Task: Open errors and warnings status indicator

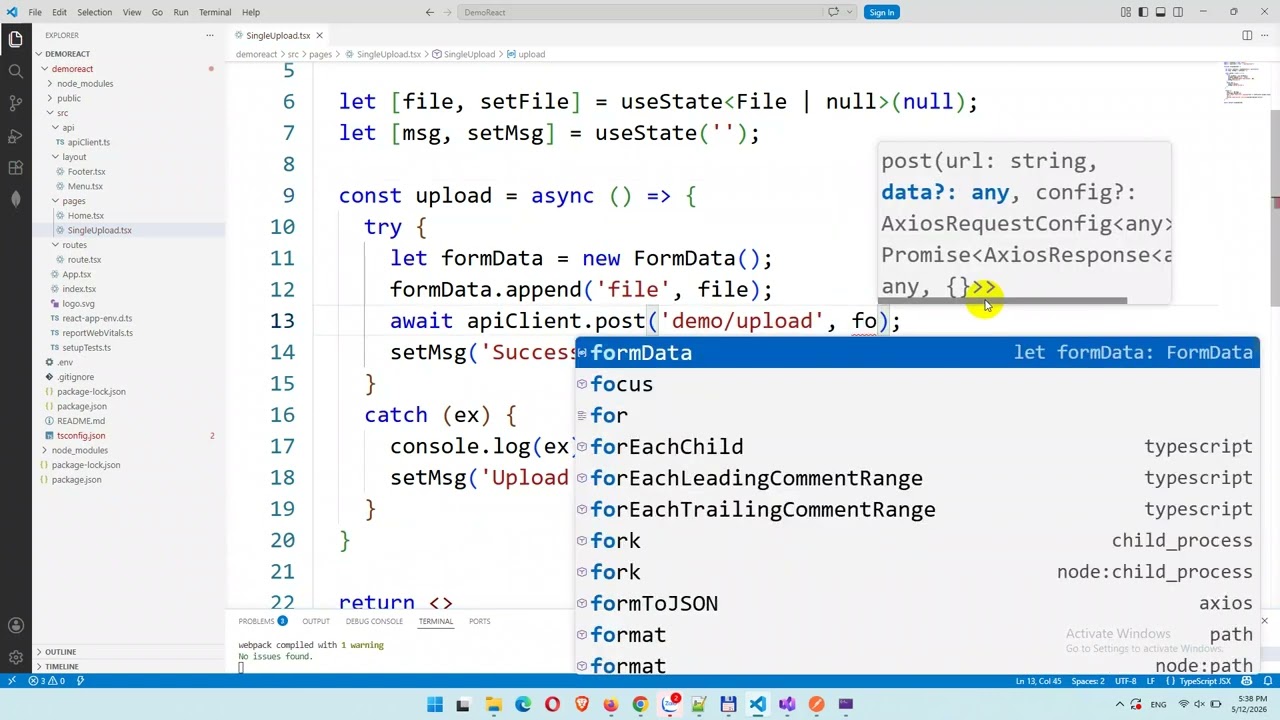Action: tap(46, 681)
